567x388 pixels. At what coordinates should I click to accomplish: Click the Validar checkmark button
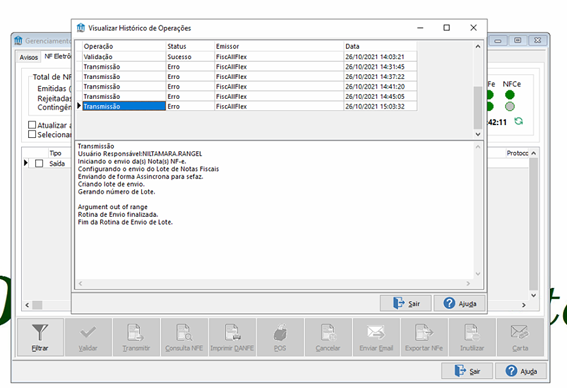click(x=88, y=337)
